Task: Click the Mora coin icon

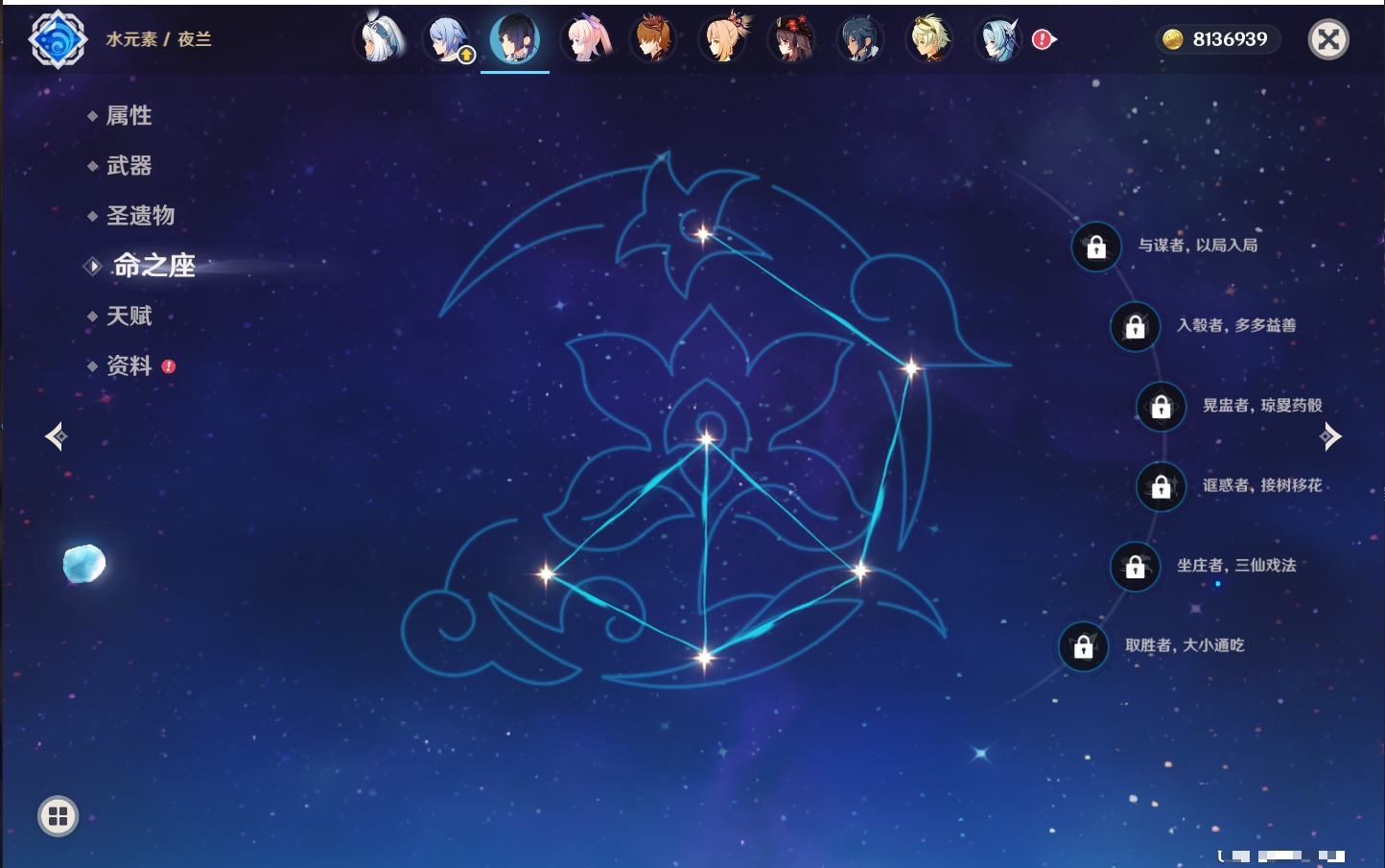Action: coord(1172,39)
